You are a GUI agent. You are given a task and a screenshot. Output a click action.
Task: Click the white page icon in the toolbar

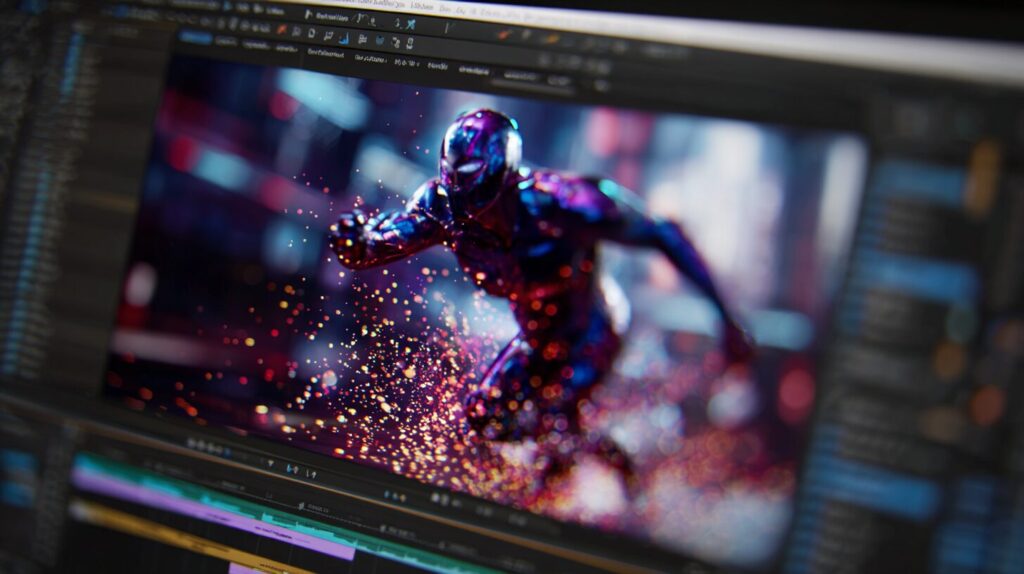pyautogui.click(x=312, y=33)
